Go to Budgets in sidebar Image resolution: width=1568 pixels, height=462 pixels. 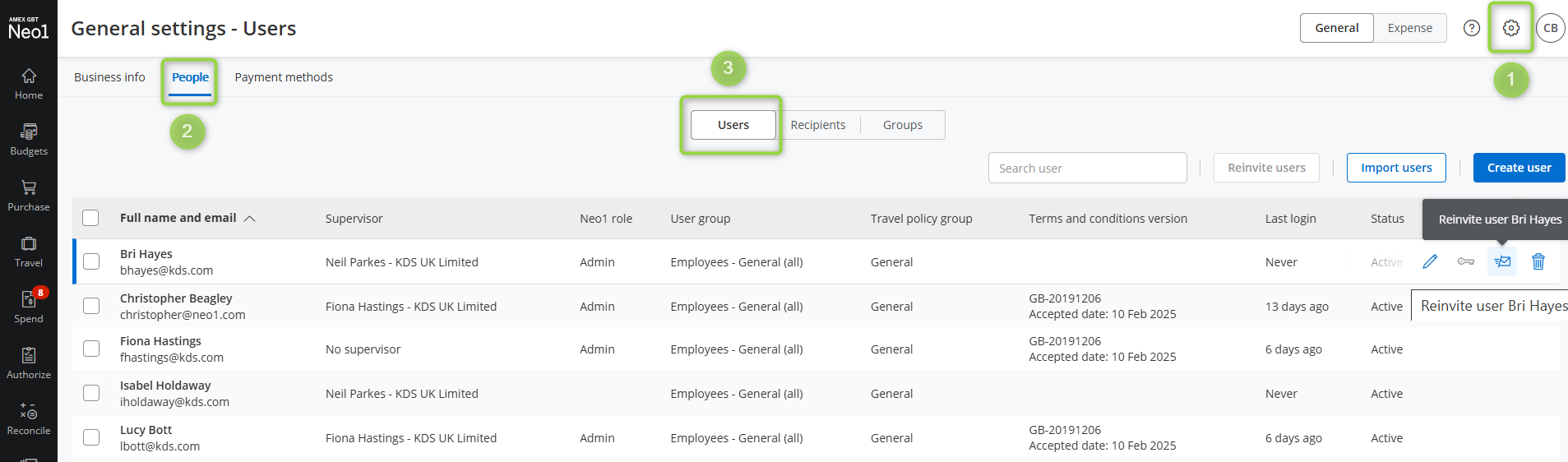(x=29, y=140)
